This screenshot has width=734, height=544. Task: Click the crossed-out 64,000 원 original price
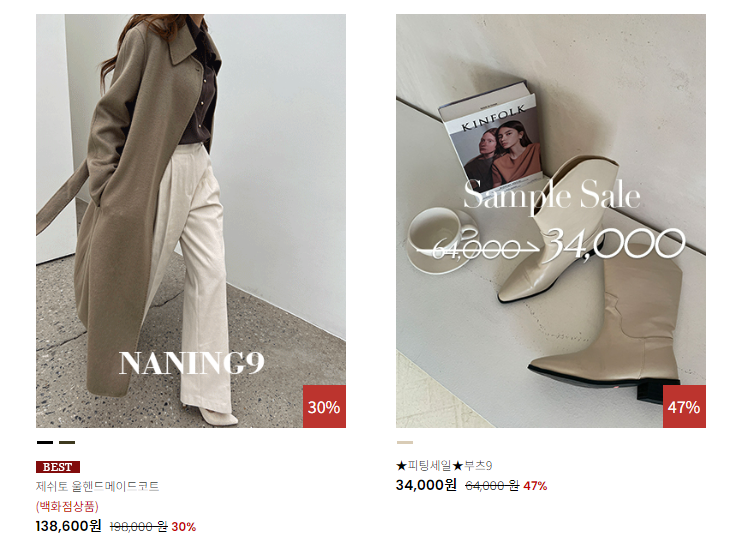tap(492, 486)
